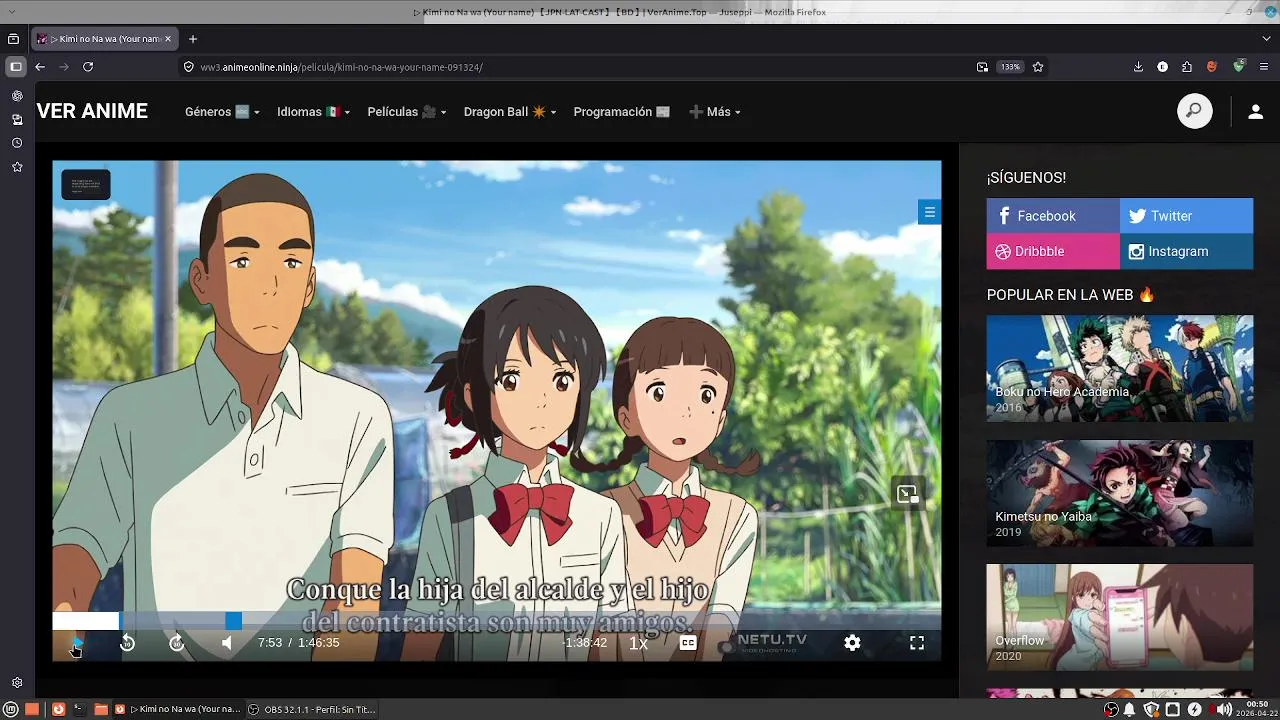Bookmark this page with the star
1280x720 pixels.
point(1038,67)
